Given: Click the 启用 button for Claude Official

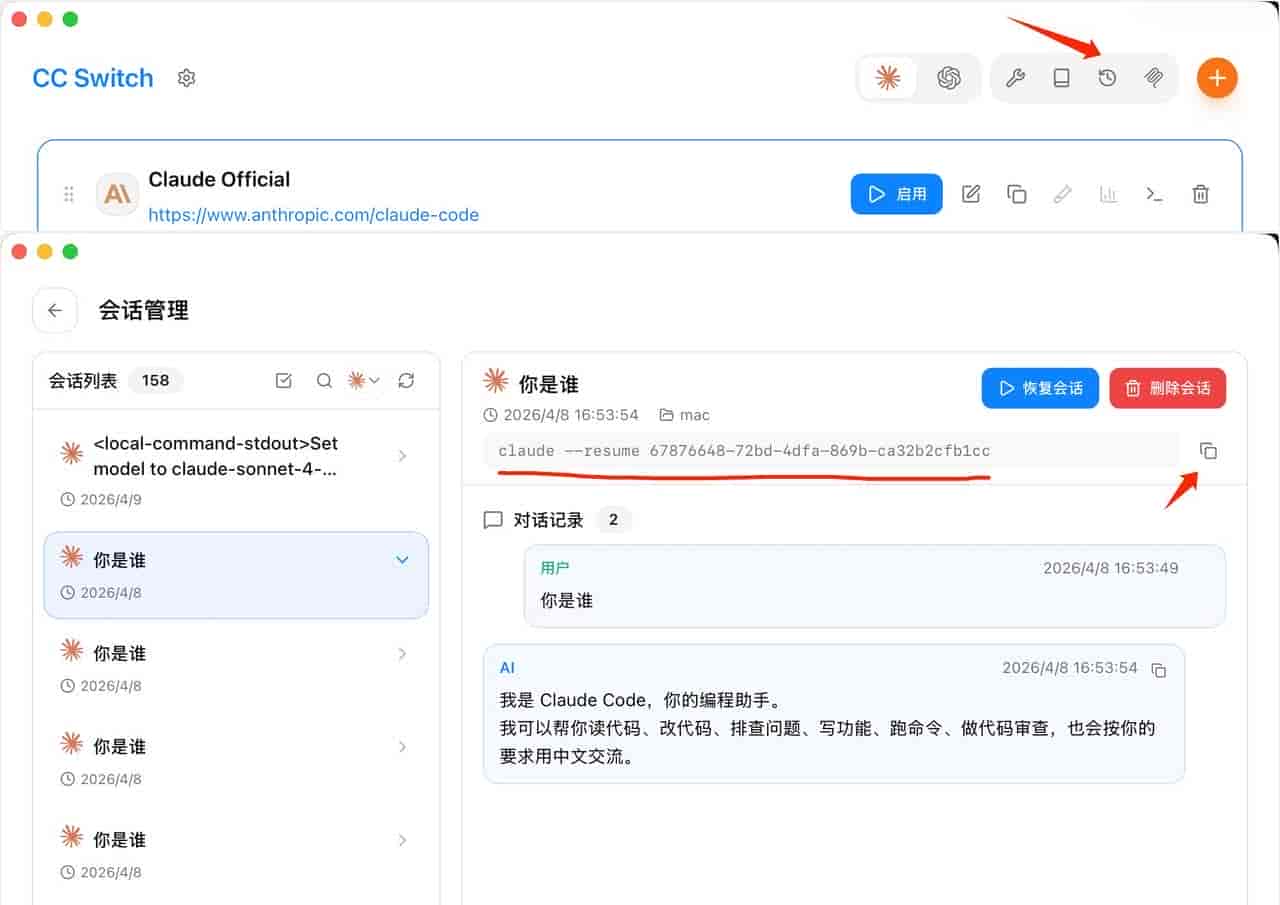Looking at the screenshot, I should [897, 194].
